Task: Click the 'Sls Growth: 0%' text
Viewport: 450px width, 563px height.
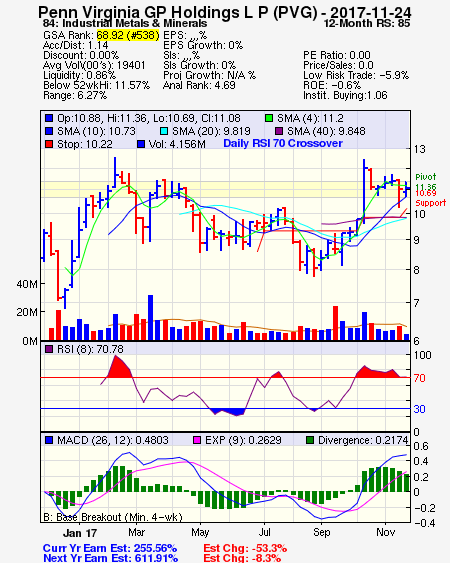Action: pyautogui.click(x=199, y=65)
